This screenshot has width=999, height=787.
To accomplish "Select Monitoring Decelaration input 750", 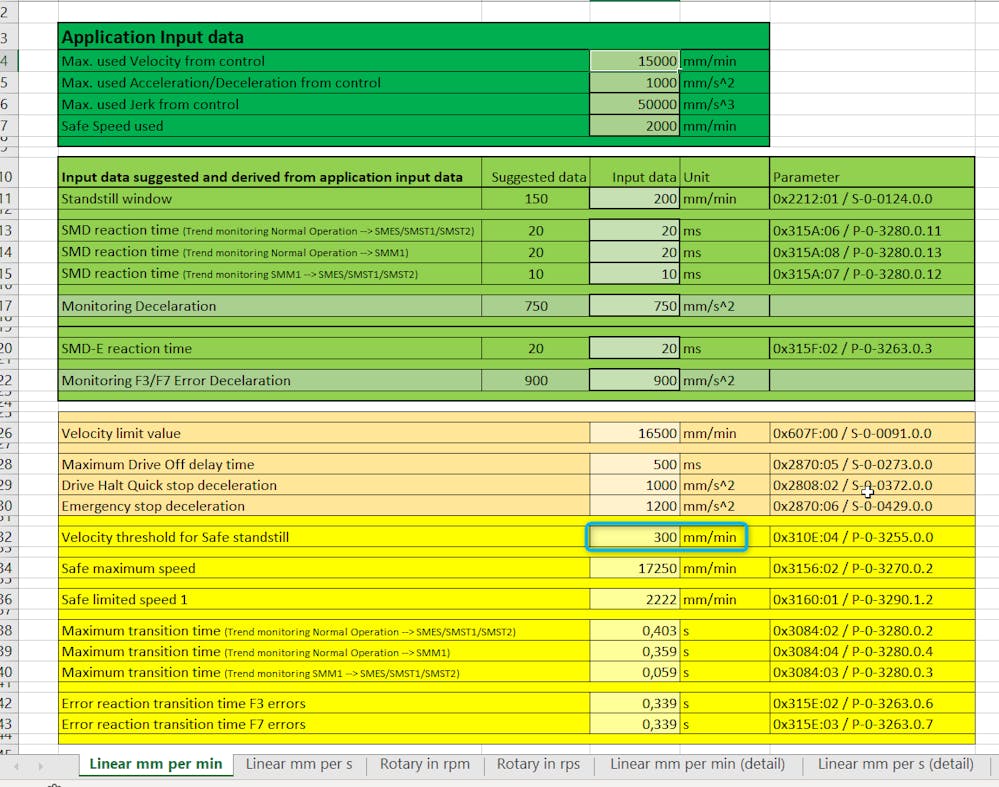I will 635,306.
